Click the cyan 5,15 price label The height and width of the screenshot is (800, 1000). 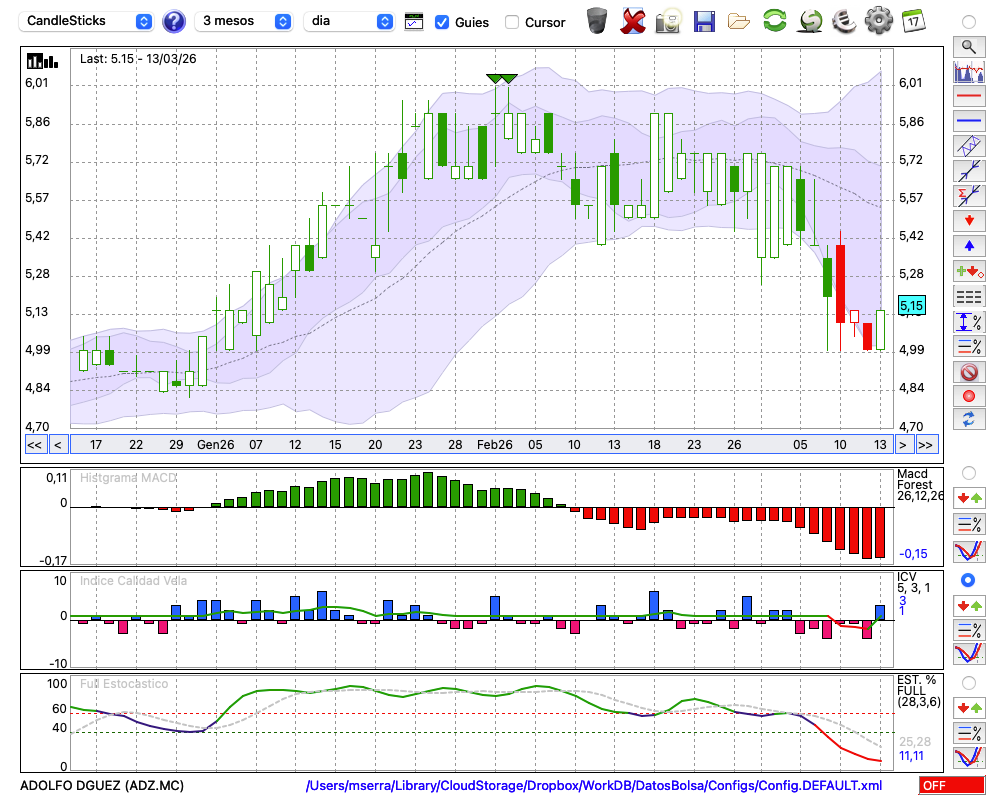click(x=911, y=306)
